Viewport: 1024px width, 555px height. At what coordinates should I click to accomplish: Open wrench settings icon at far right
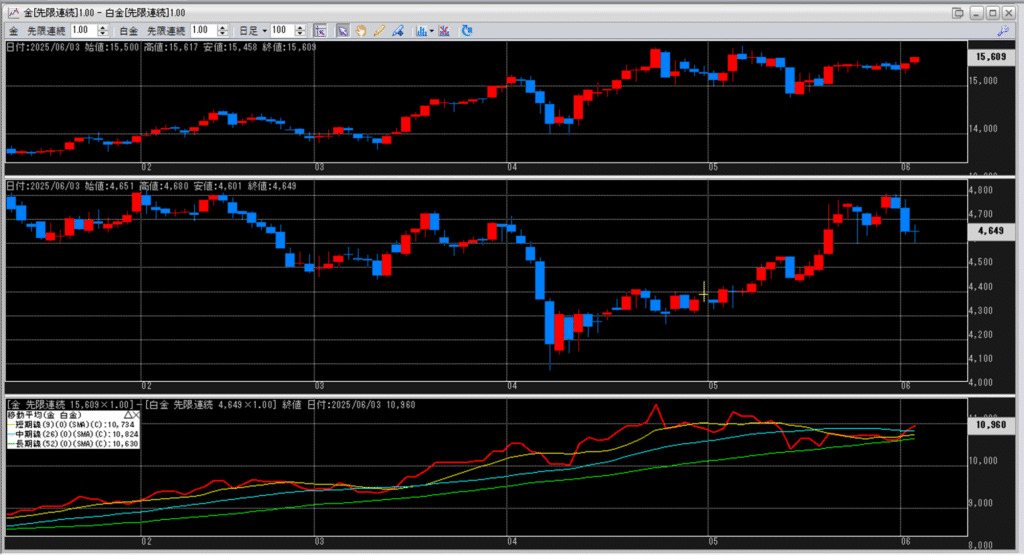(x=1004, y=31)
